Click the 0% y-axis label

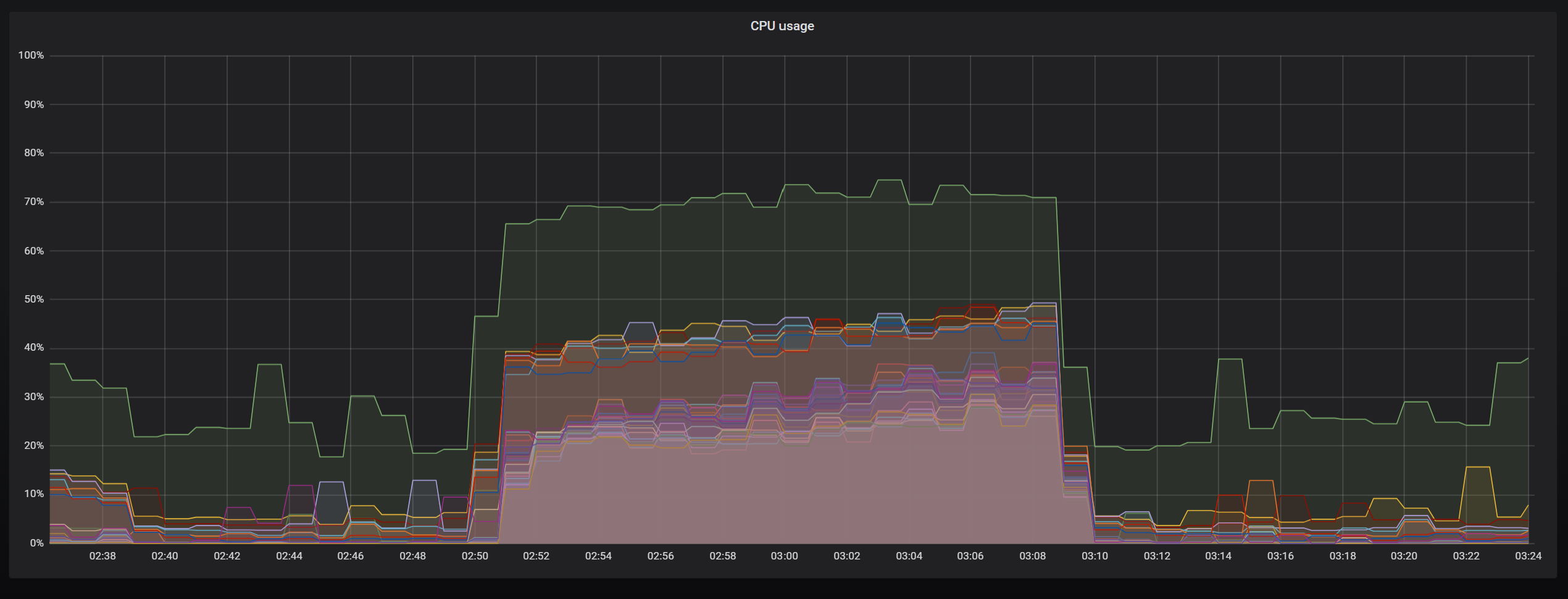pos(37,543)
